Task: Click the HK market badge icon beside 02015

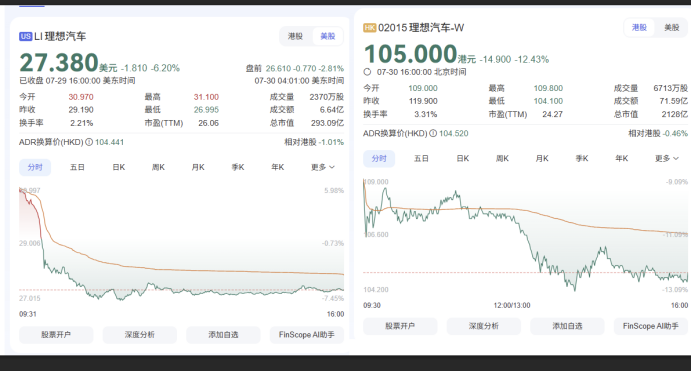Action: pyautogui.click(x=369, y=28)
